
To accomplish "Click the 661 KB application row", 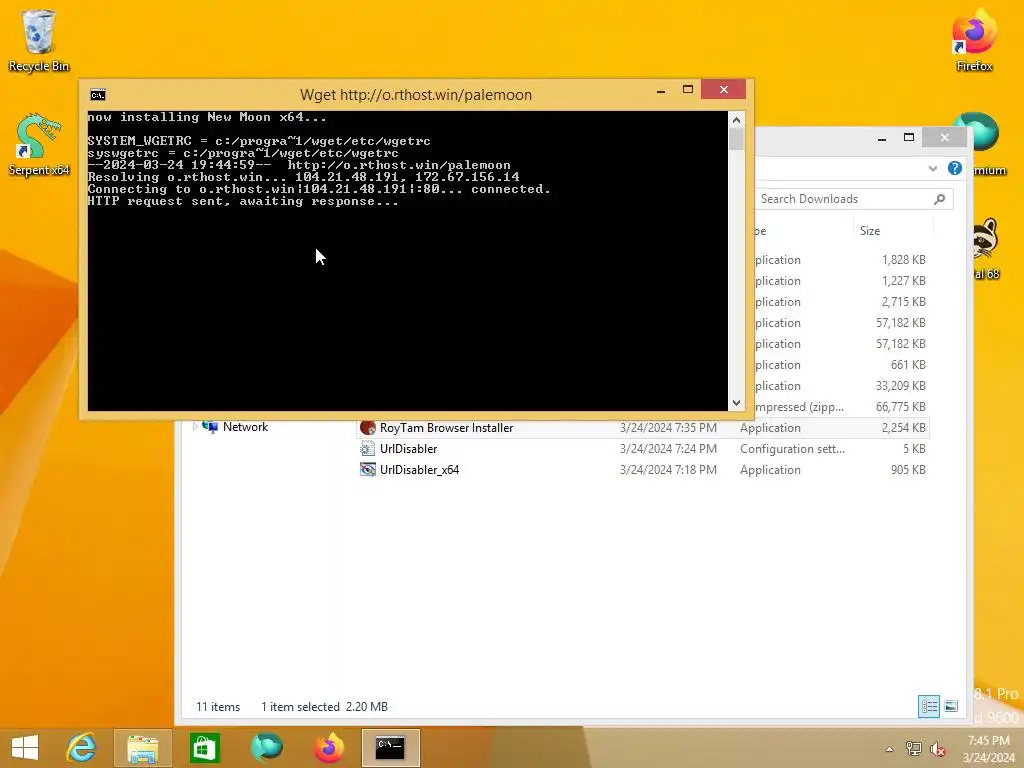I will pos(842,365).
